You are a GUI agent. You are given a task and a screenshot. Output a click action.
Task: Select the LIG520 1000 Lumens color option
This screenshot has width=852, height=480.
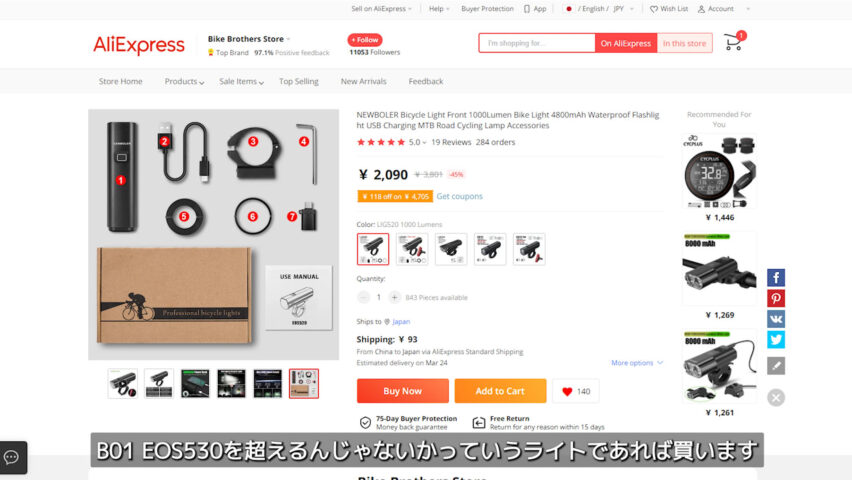(373, 249)
